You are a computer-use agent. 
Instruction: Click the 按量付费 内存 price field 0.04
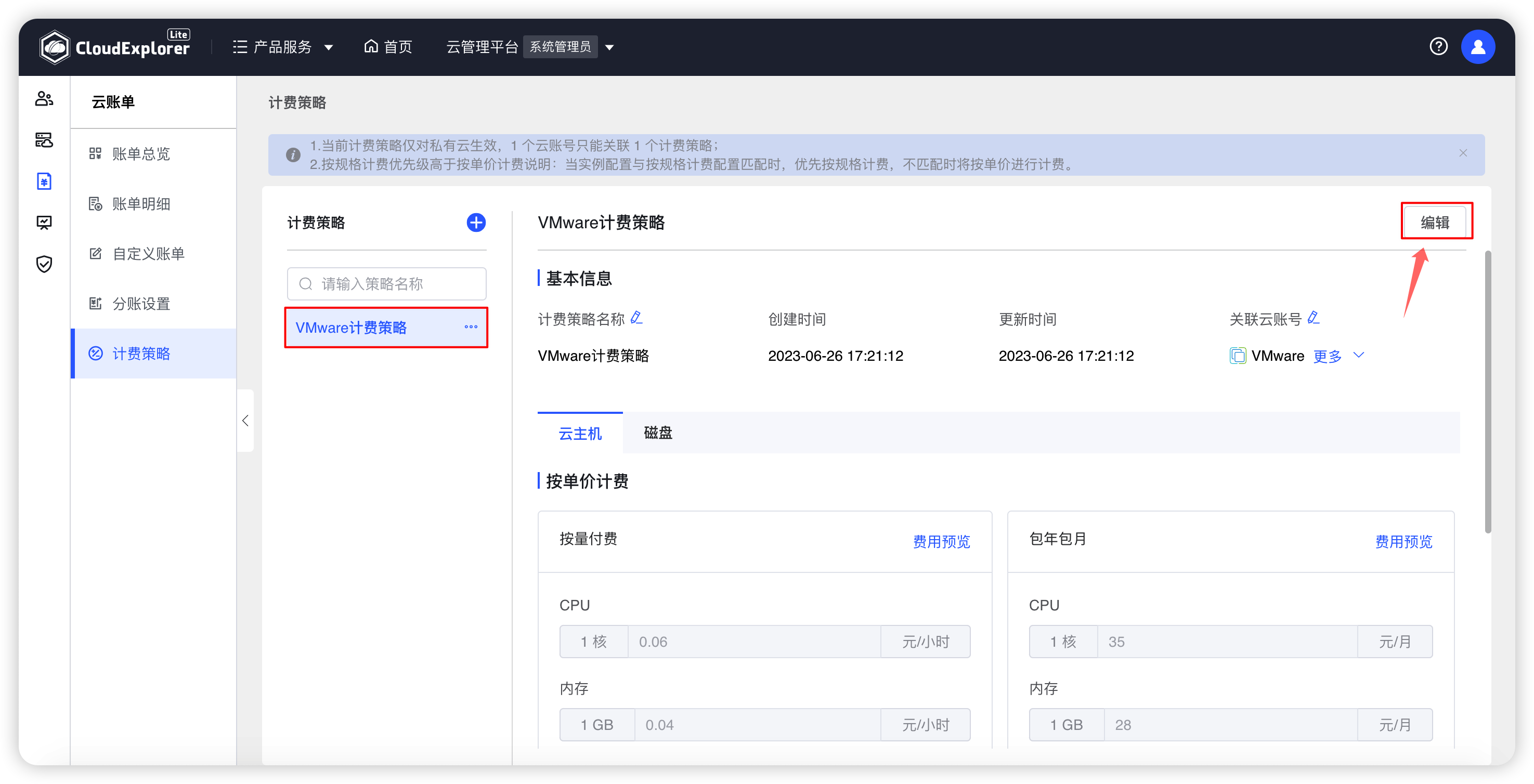[x=758, y=725]
